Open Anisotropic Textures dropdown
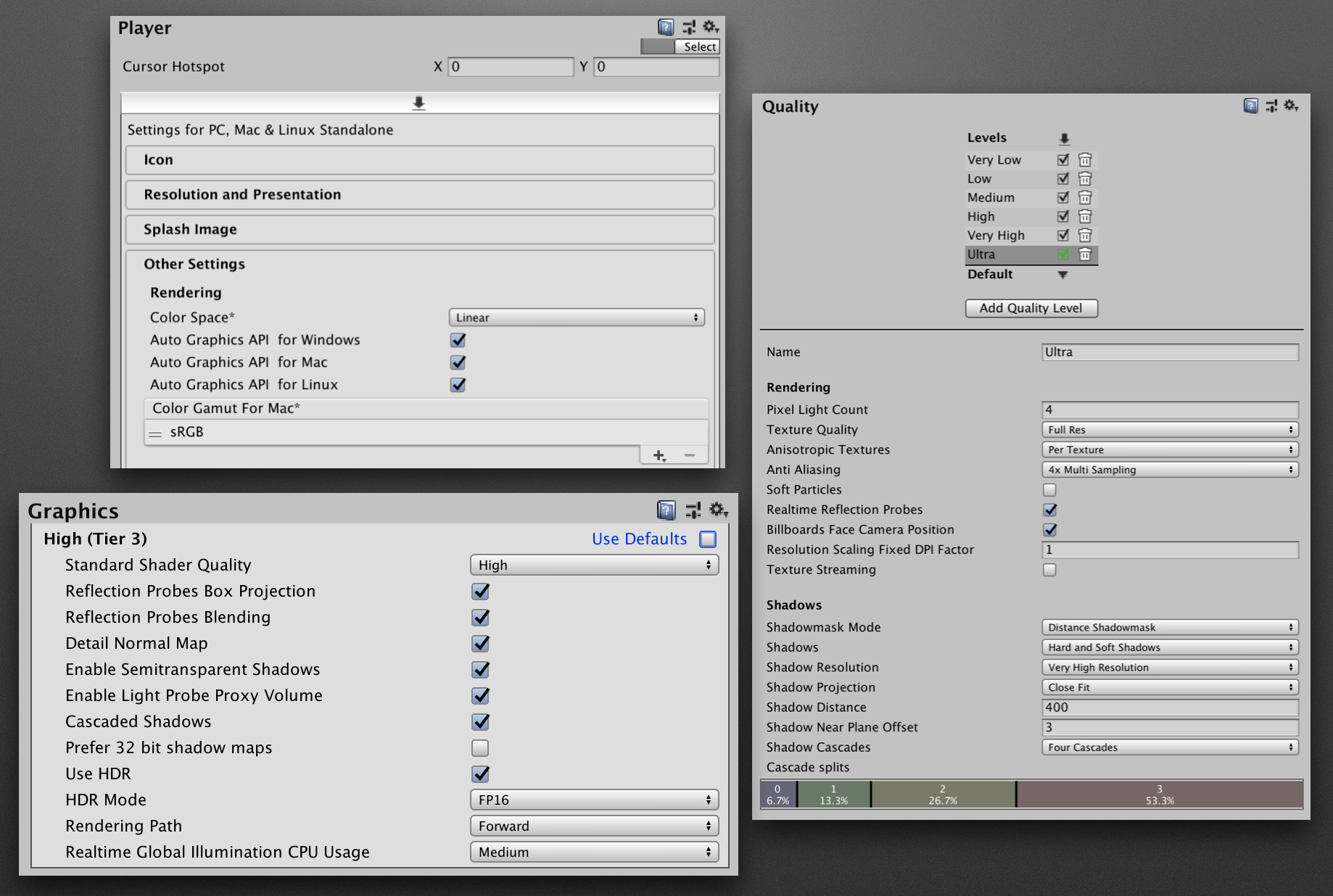 [x=1170, y=450]
